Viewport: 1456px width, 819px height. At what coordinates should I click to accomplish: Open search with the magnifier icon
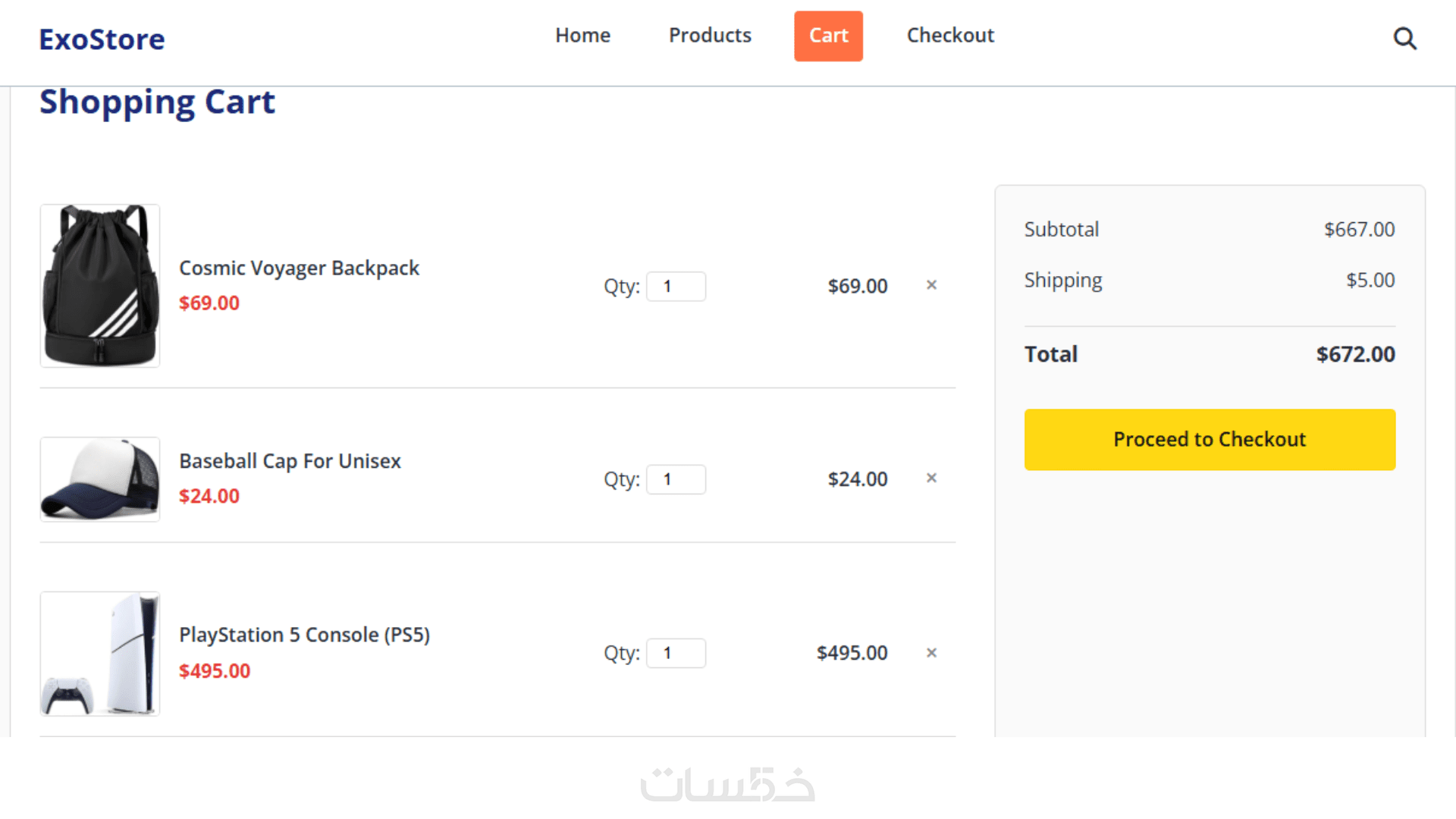(x=1404, y=38)
